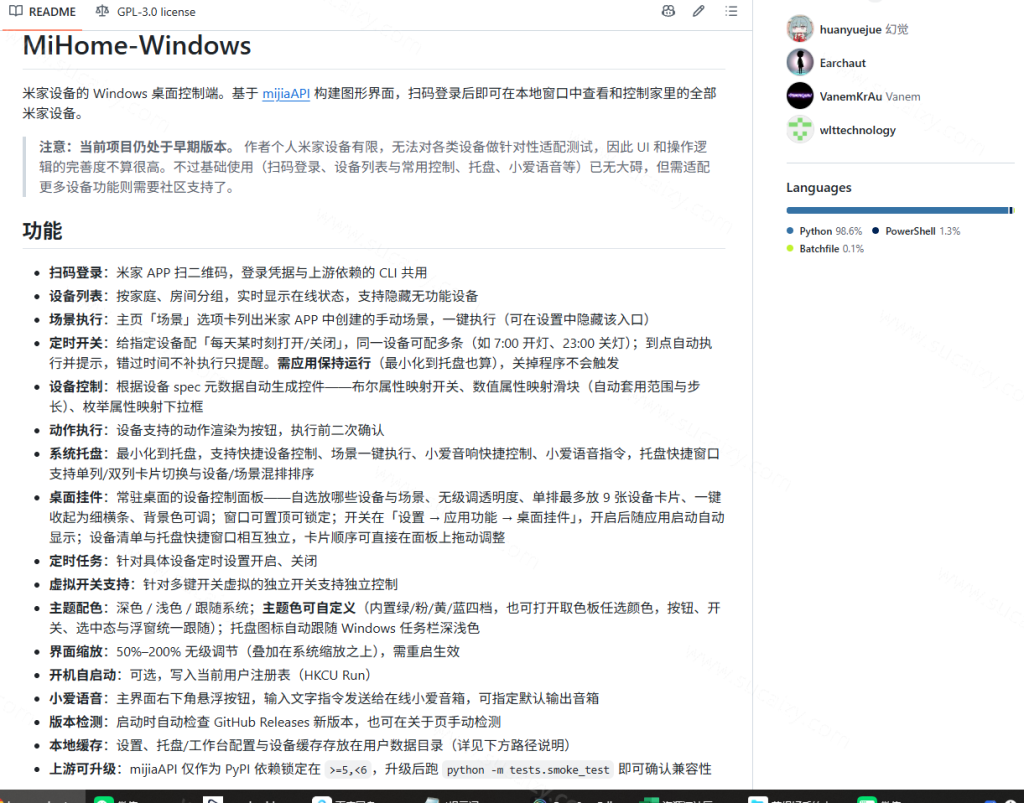Image resolution: width=1024 pixels, height=803 pixels.
Task: Click the 小爱语音 bullet text
Action: click(324, 699)
